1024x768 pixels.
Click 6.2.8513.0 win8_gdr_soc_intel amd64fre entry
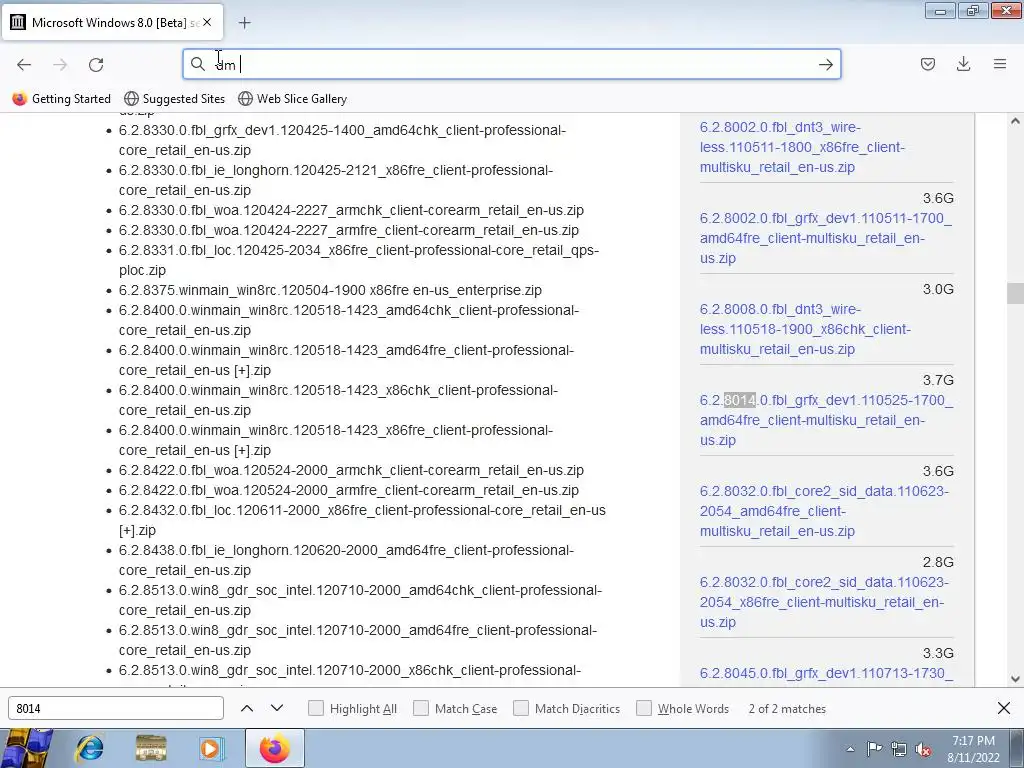[x=358, y=640]
